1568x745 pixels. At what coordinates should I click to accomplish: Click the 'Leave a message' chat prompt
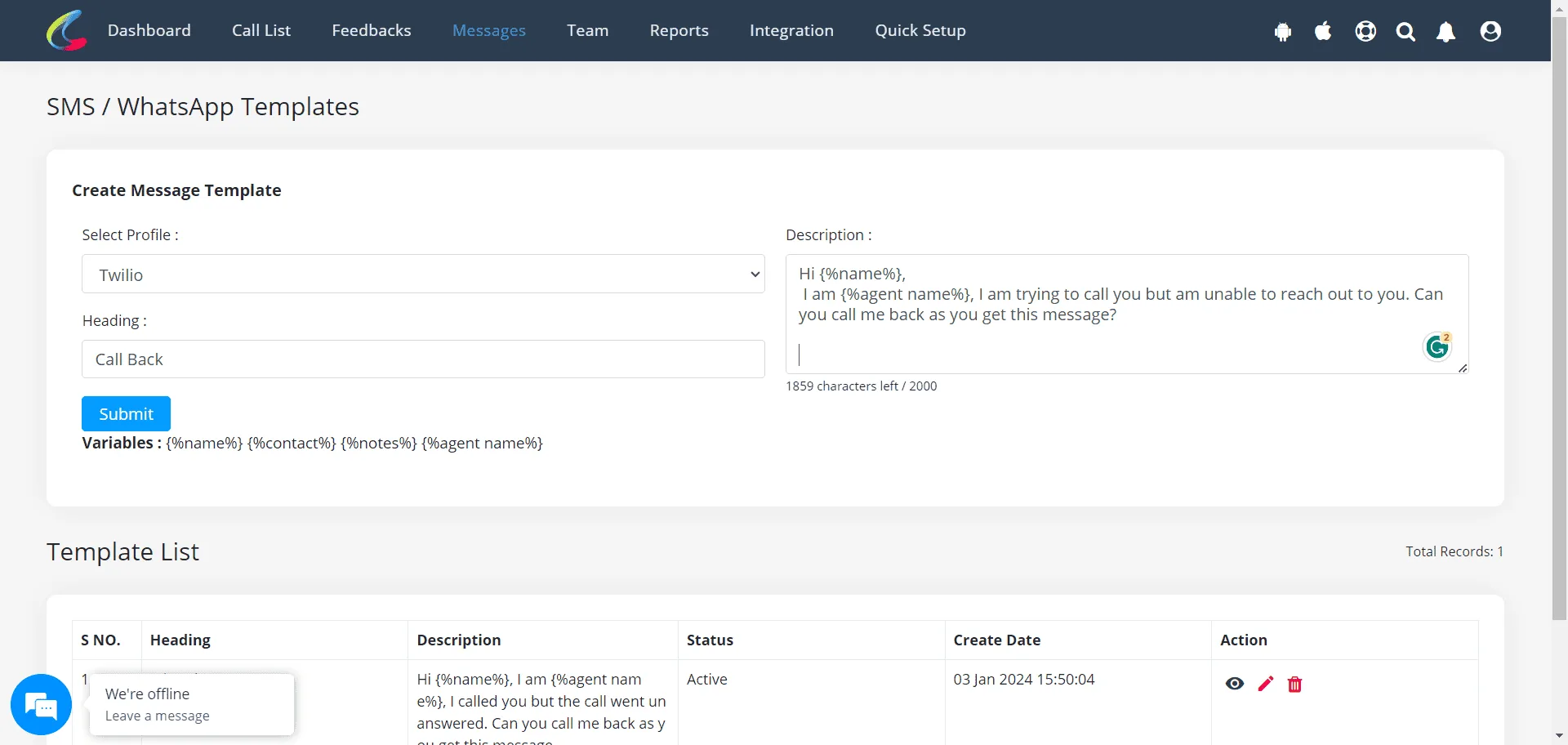pyautogui.click(x=158, y=716)
